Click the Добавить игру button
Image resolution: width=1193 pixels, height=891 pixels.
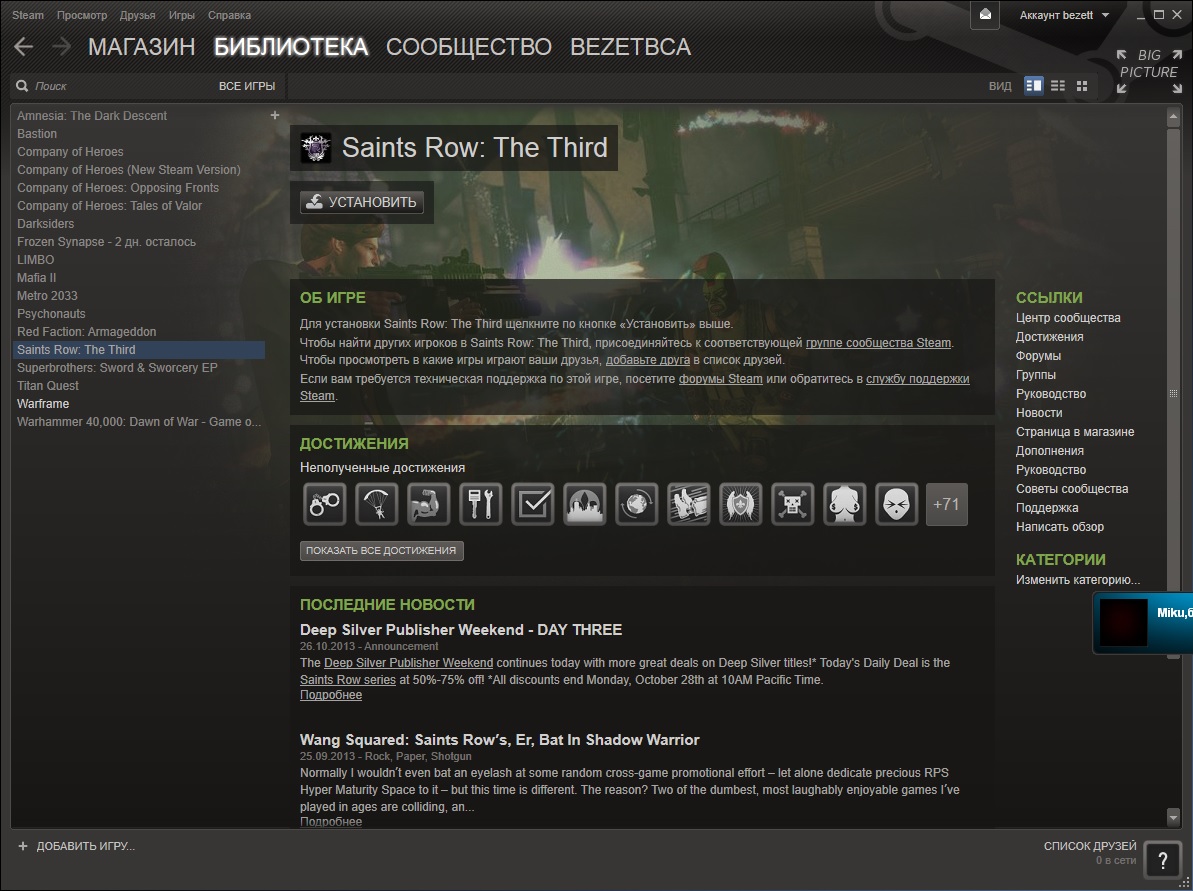pyautogui.click(x=76, y=846)
